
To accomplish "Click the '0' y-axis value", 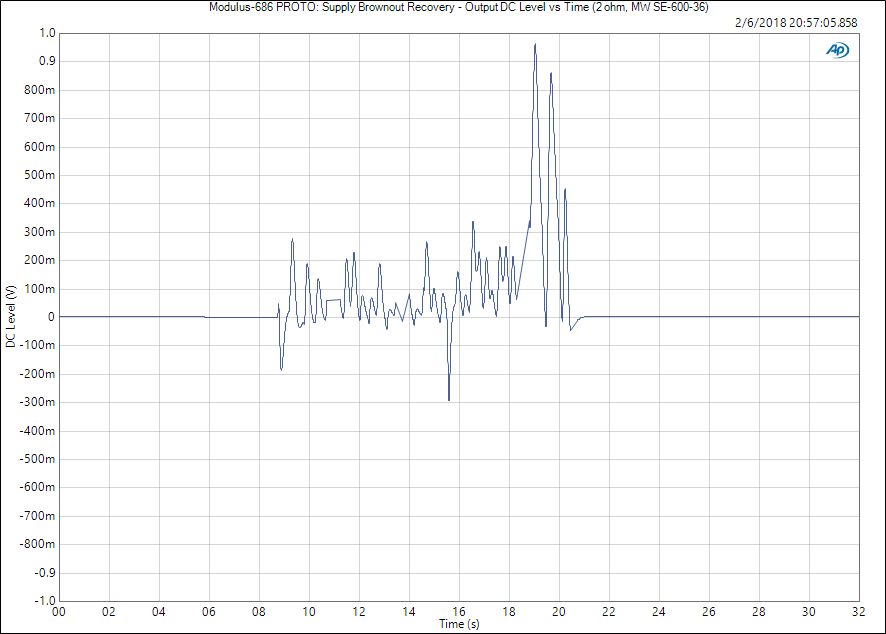I will [x=51, y=317].
